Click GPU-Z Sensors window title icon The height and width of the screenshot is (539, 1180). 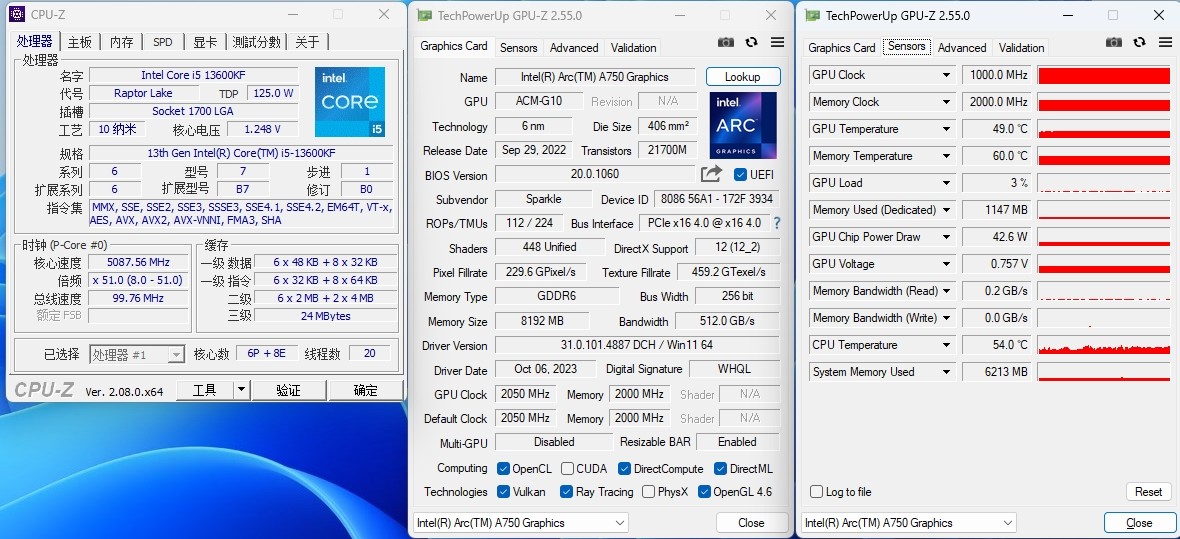812,15
